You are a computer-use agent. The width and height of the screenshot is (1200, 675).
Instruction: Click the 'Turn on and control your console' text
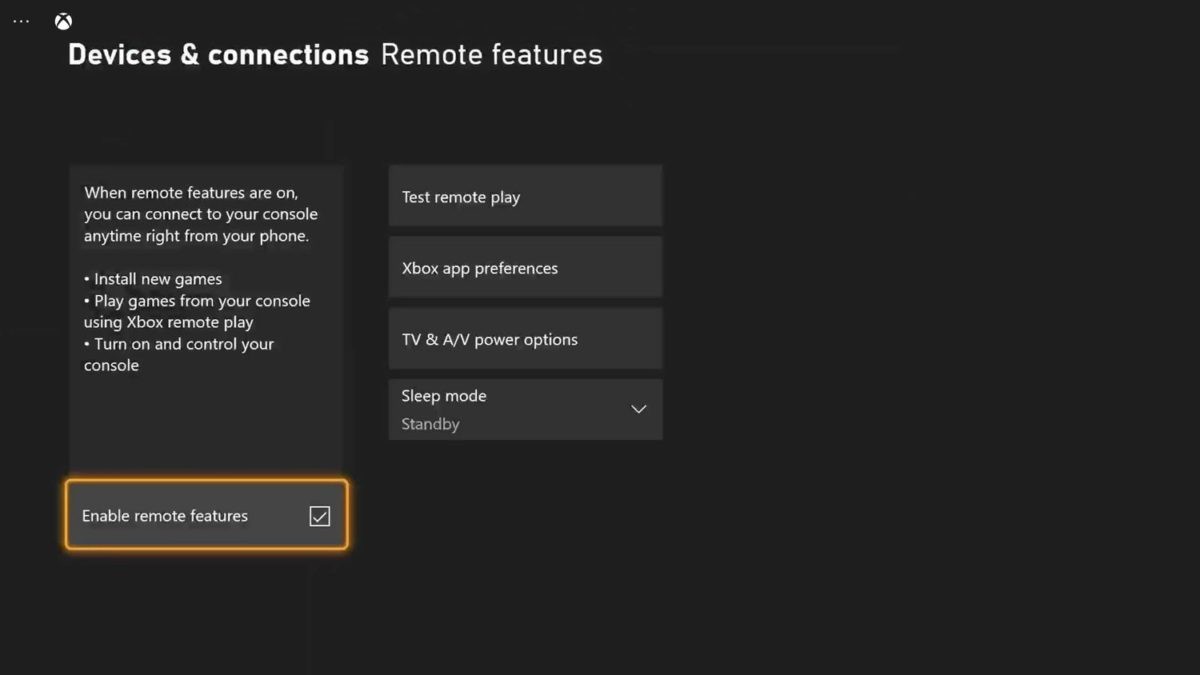pyautogui.click(x=179, y=354)
